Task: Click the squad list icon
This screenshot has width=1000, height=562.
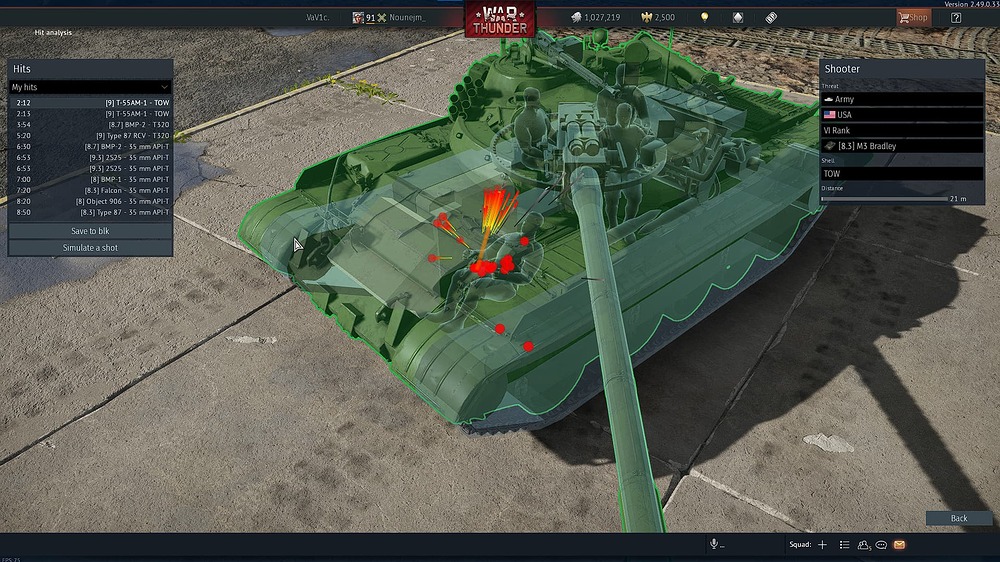Action: pyautogui.click(x=844, y=545)
